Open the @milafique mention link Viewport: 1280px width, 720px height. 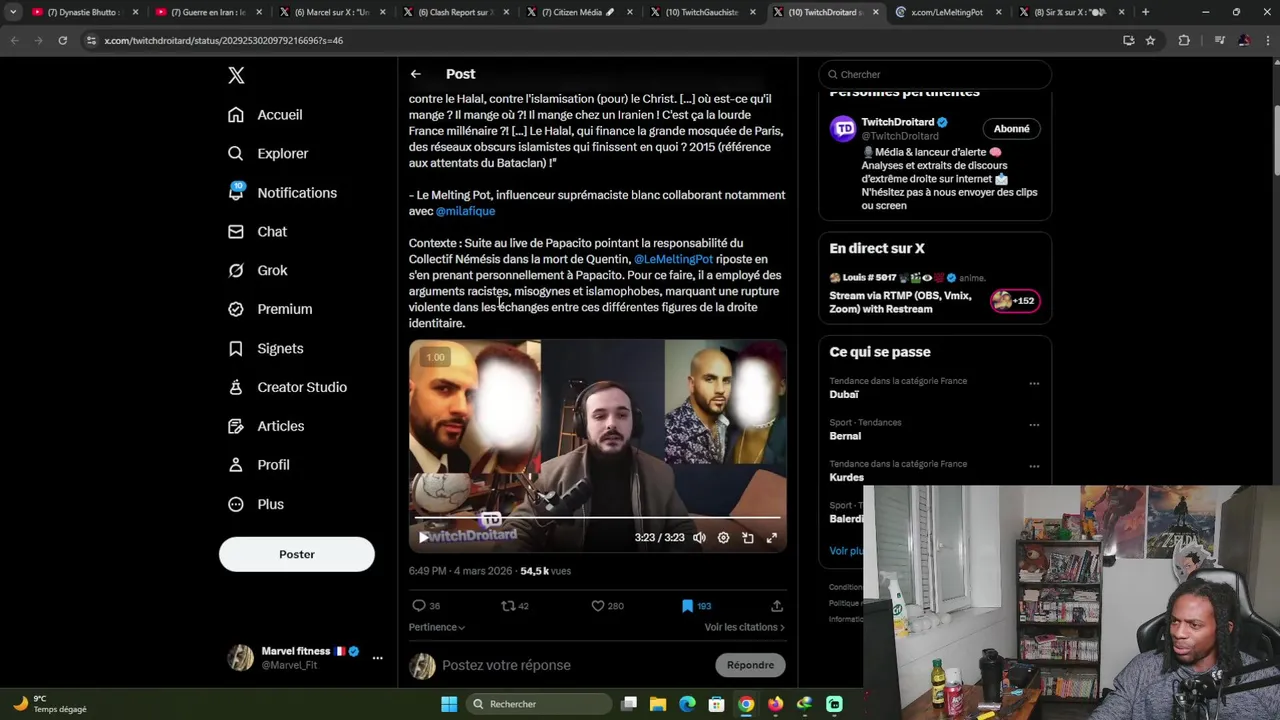[x=465, y=211]
